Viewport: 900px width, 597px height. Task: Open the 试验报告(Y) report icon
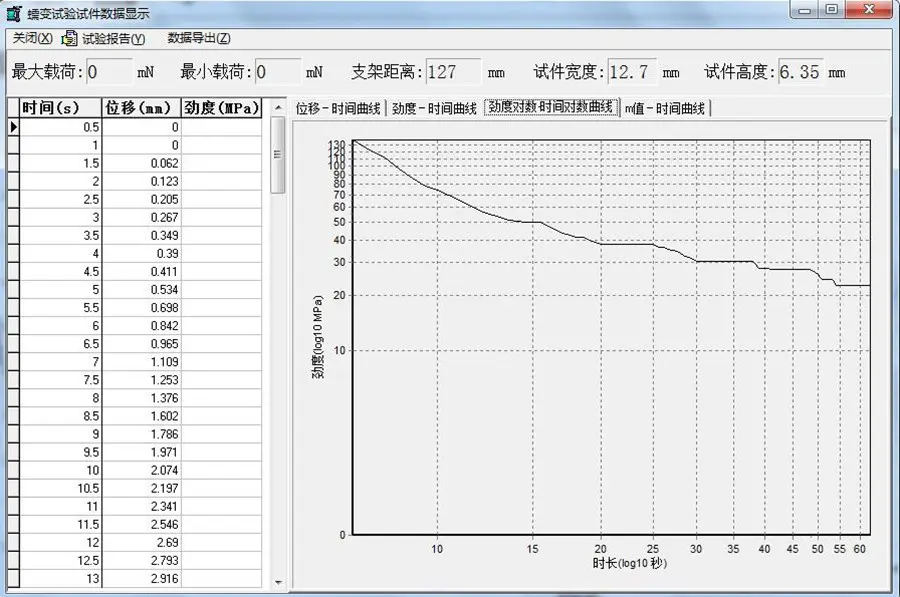point(69,39)
